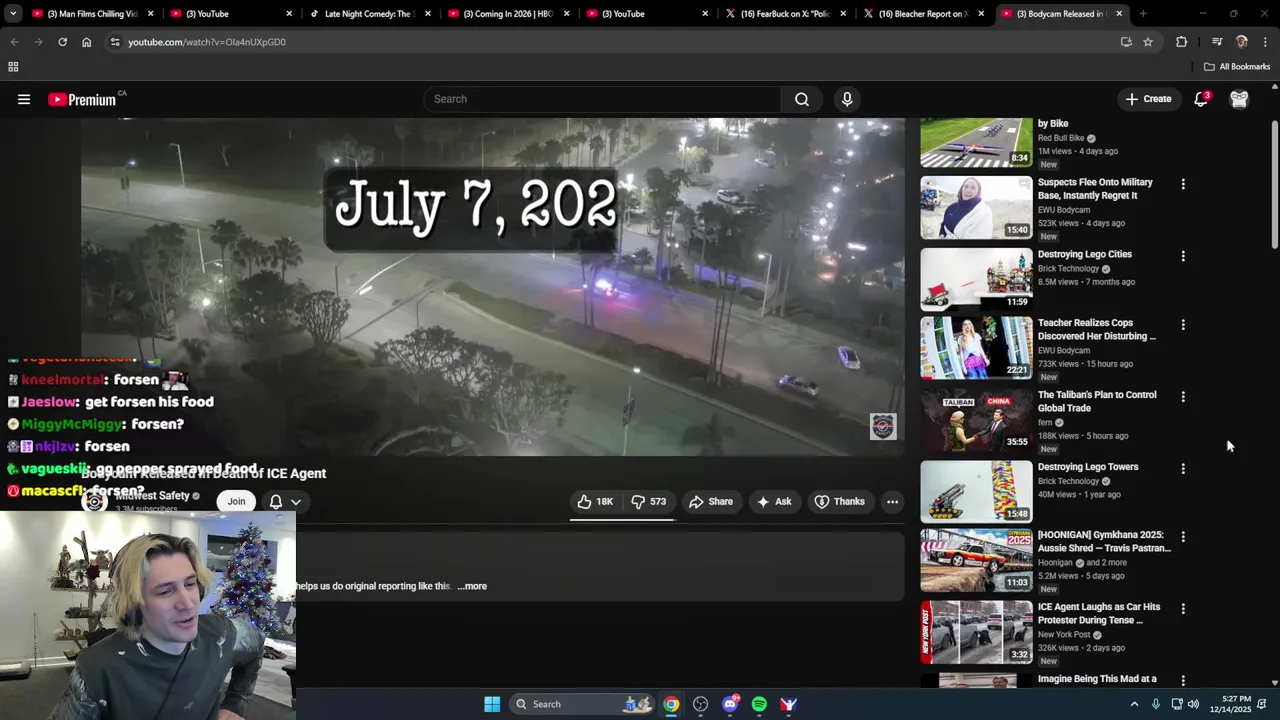Click the address bar URL
This screenshot has height=720, width=1280.
[207, 42]
